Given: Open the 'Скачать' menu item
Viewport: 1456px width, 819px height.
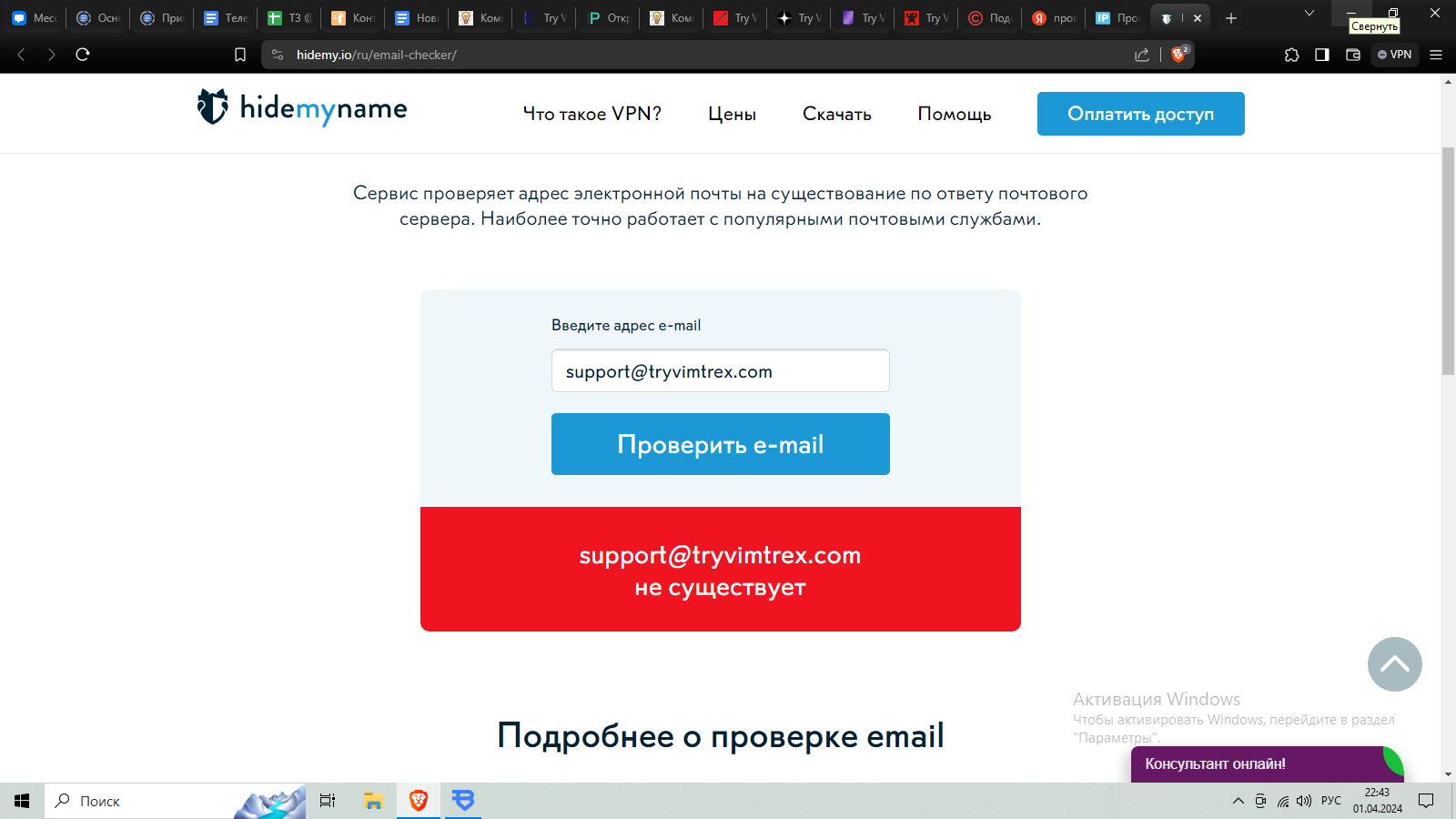Looking at the screenshot, I should click(836, 114).
